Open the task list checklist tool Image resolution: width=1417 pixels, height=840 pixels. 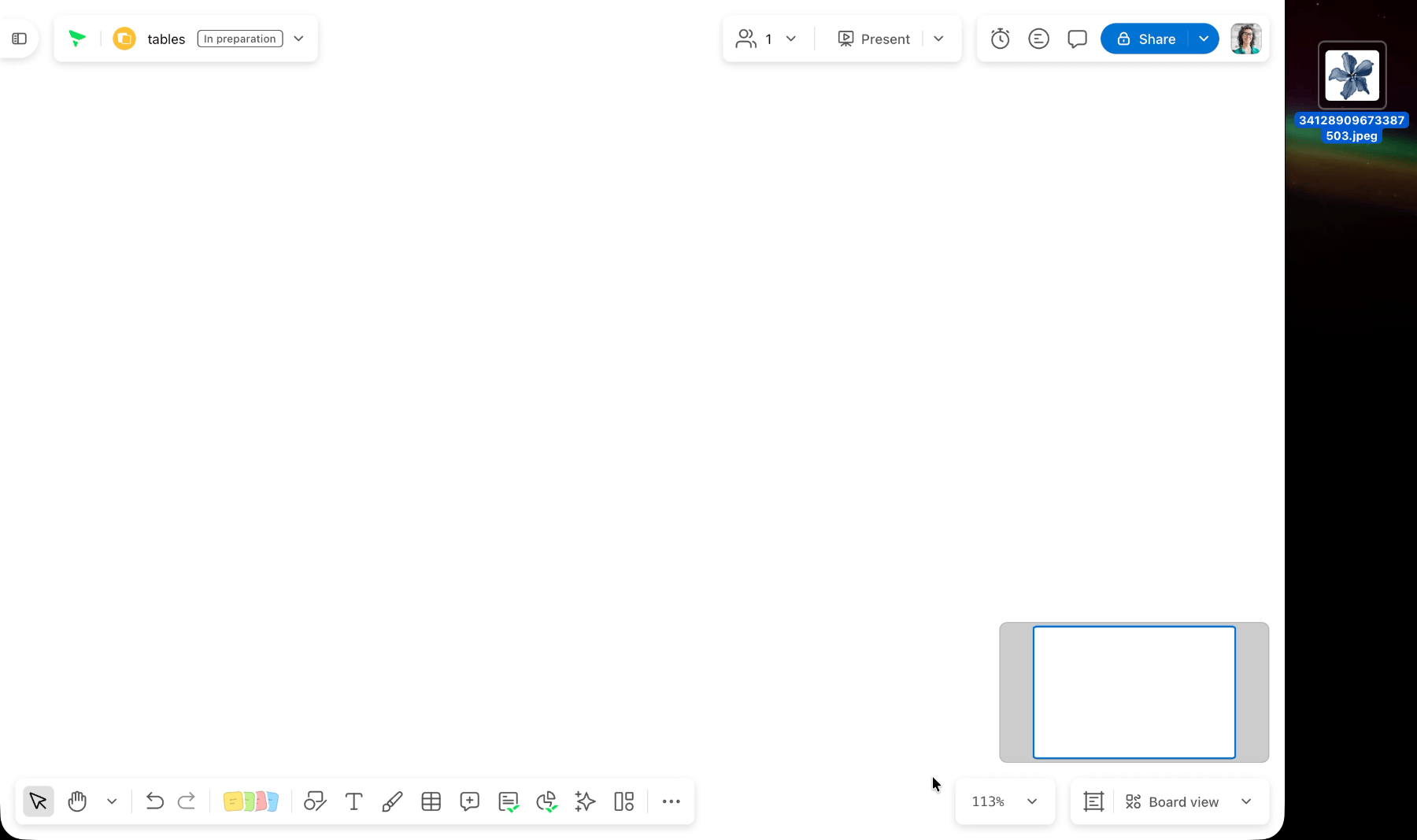click(509, 801)
